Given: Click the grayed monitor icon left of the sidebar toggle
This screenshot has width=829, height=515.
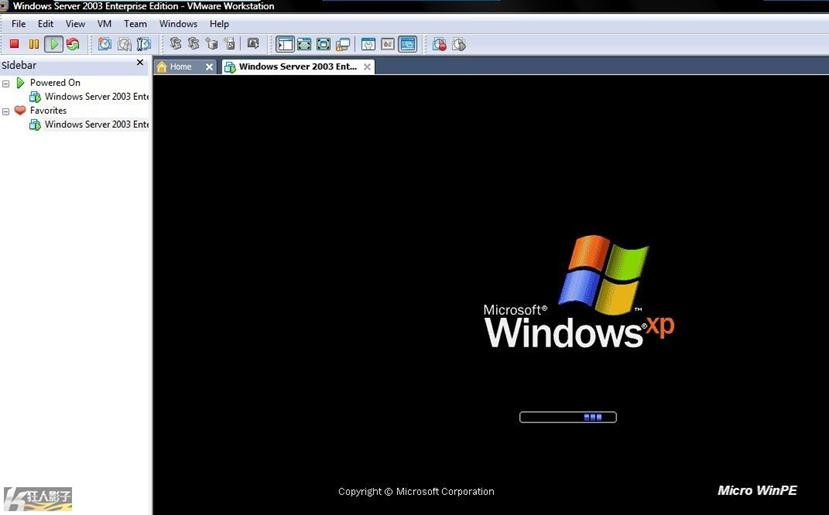Looking at the screenshot, I should point(253,43).
